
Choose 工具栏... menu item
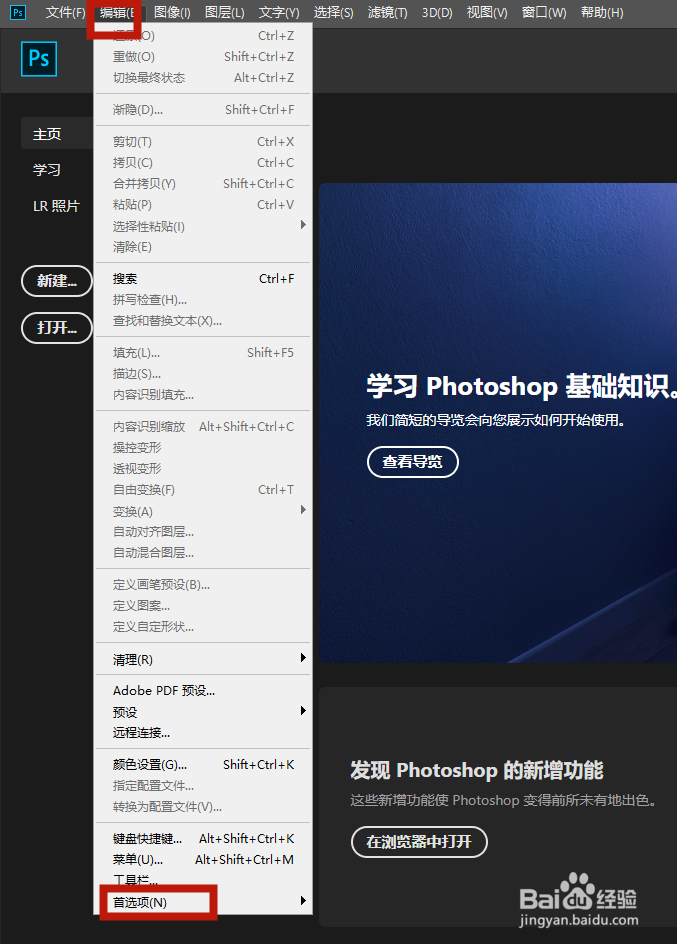click(x=203, y=880)
